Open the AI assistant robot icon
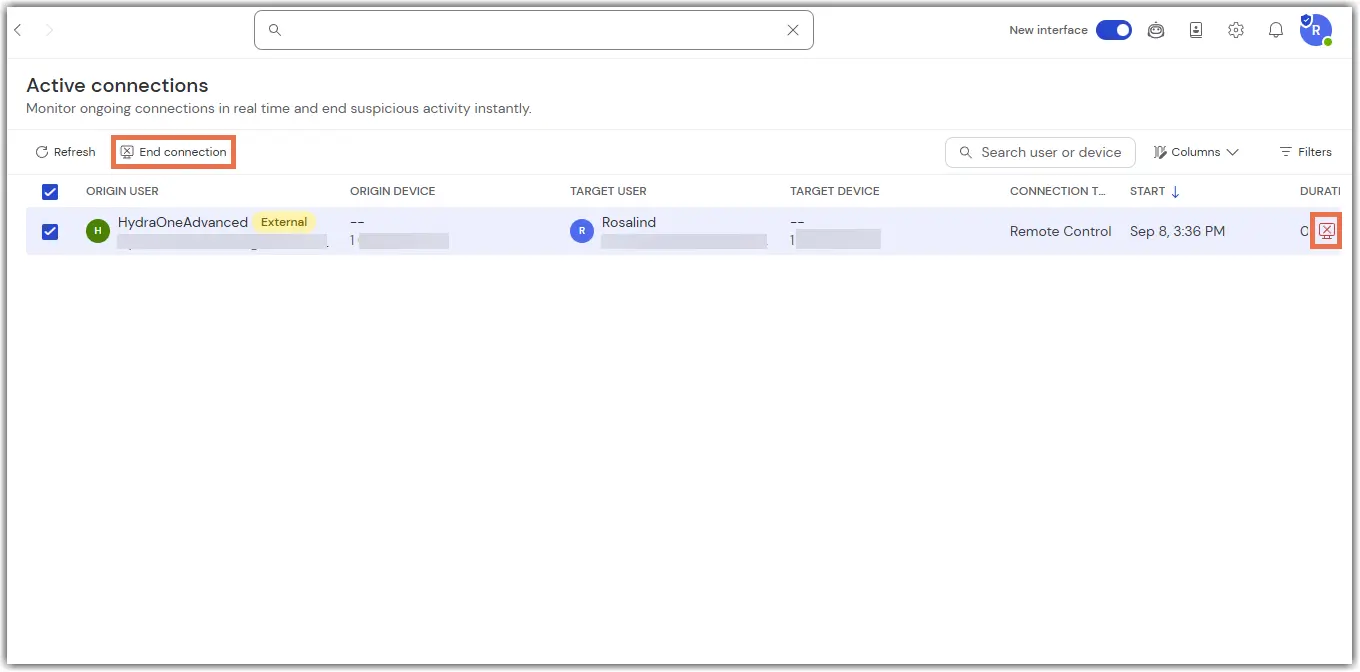Screen dimensions: 1360x672 (1156, 30)
